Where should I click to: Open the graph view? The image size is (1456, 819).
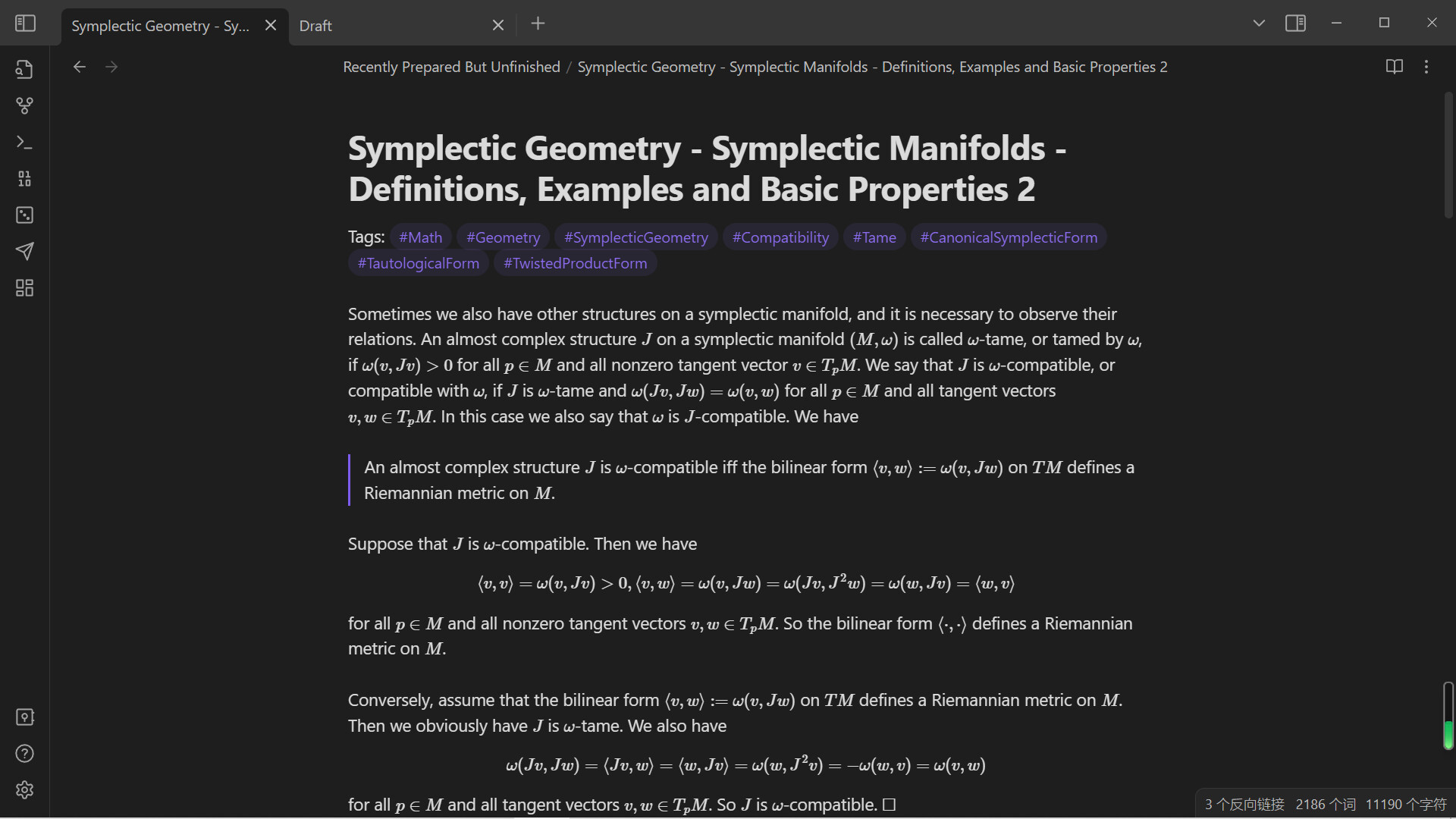coord(24,105)
